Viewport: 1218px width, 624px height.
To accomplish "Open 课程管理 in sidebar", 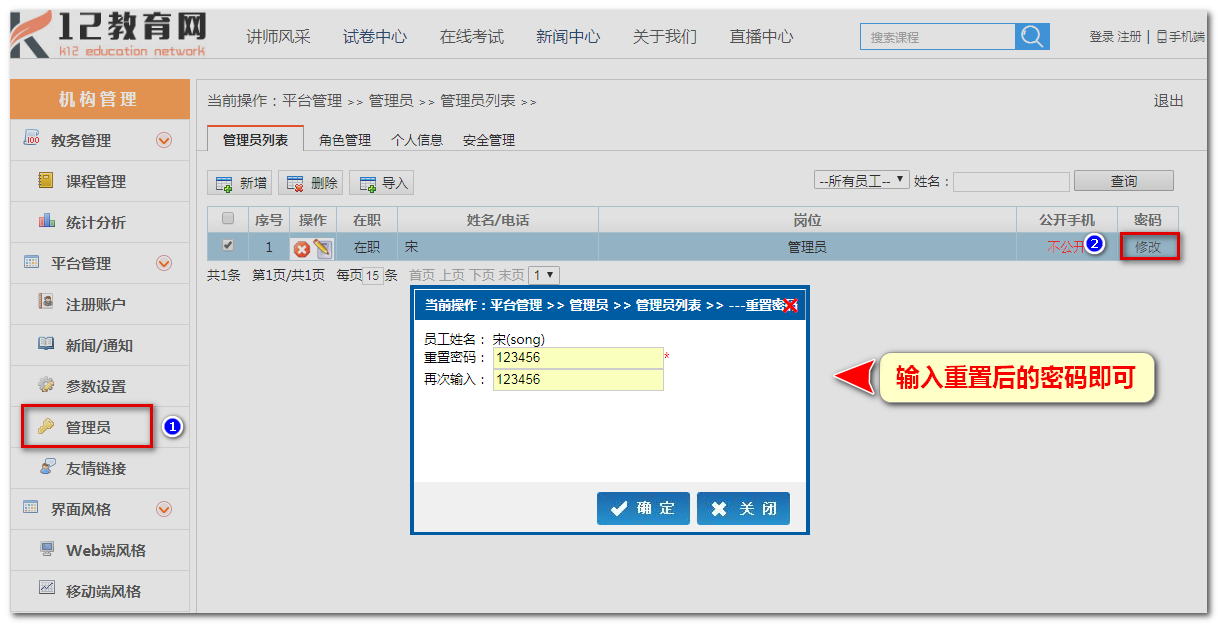I will 95,181.
